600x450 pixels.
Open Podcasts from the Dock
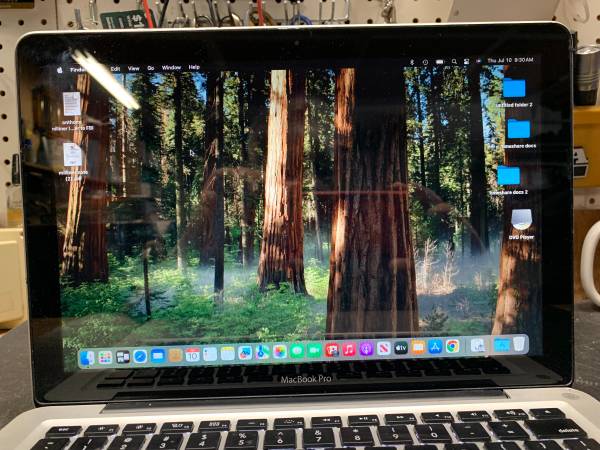pos(366,349)
